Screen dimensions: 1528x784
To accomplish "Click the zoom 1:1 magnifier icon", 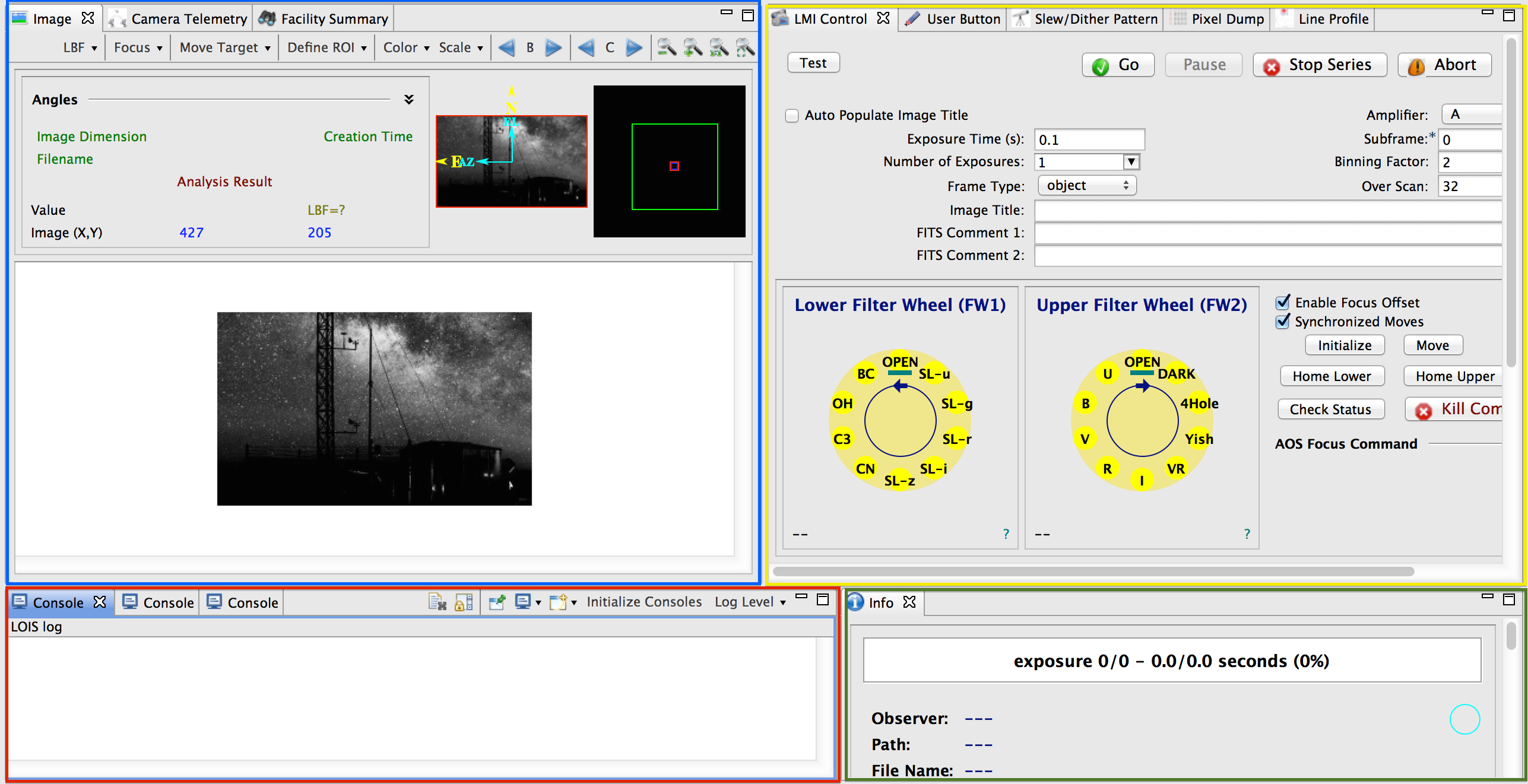I will pos(719,47).
